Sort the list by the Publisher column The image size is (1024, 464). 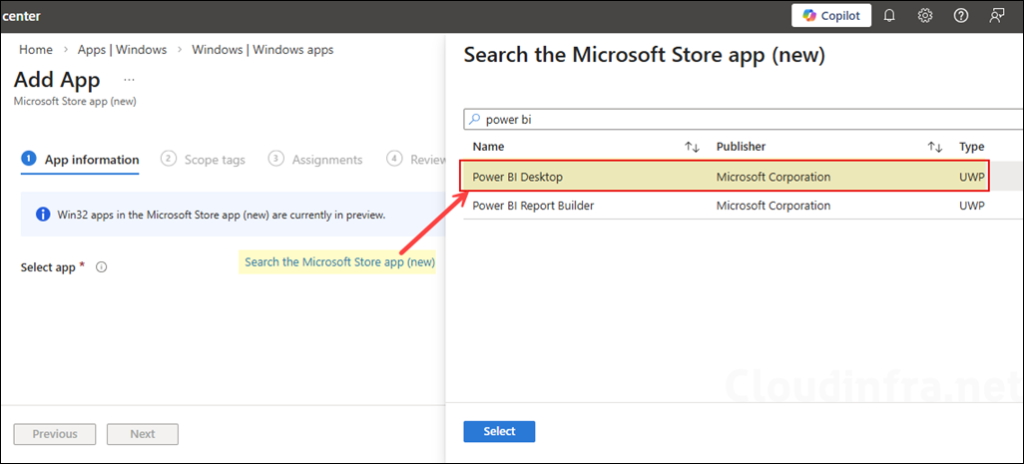pos(741,147)
